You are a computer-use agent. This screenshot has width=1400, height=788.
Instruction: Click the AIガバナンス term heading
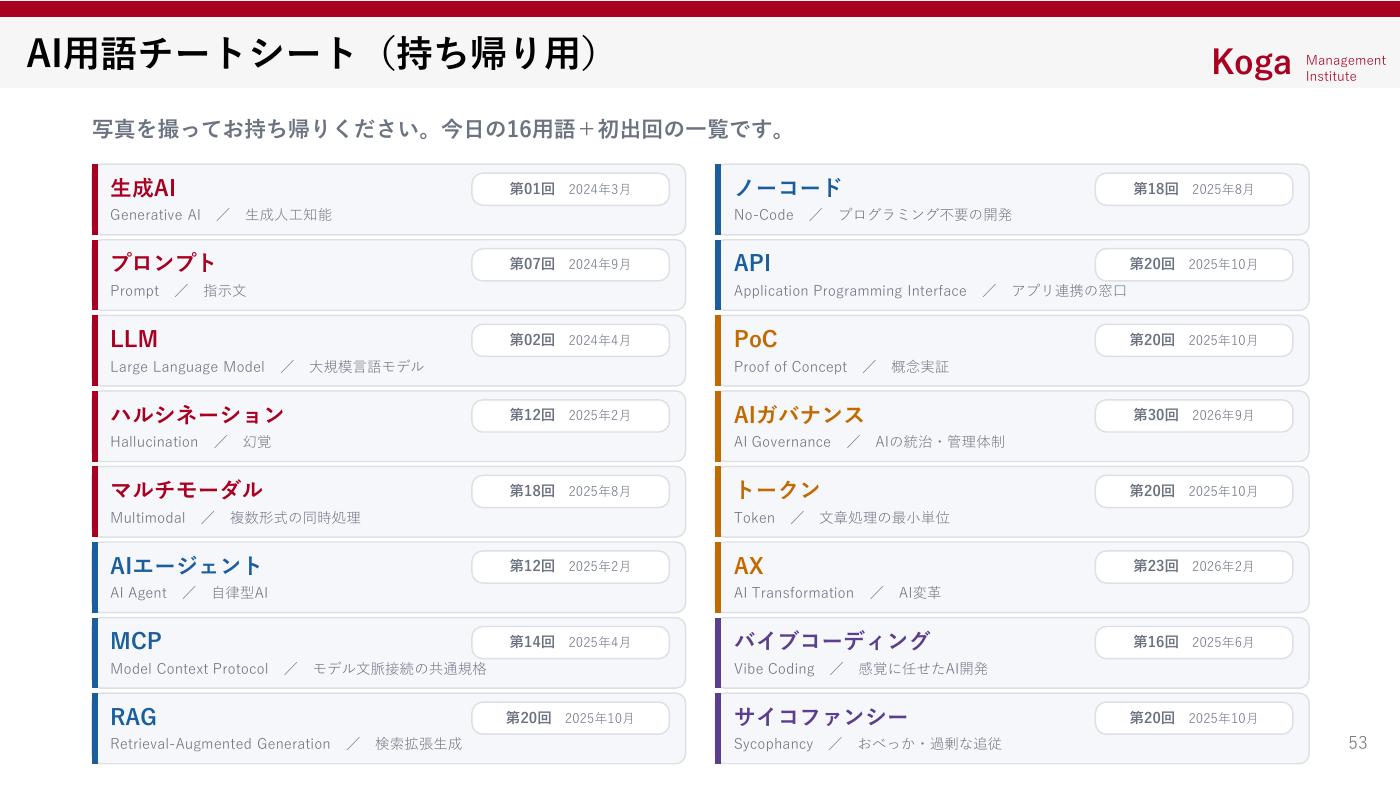(x=799, y=414)
